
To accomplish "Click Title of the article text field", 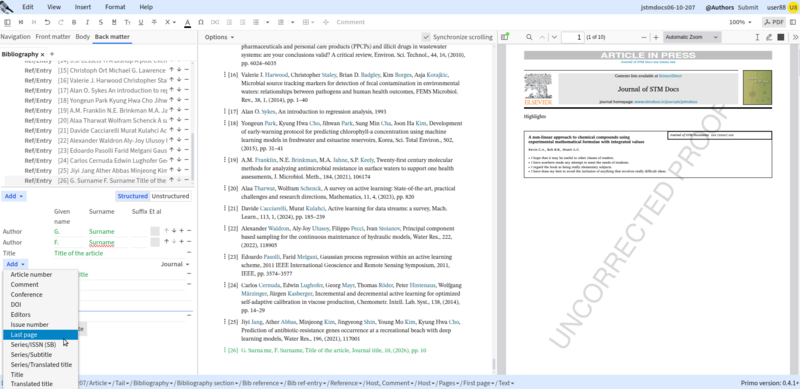I will (118, 253).
